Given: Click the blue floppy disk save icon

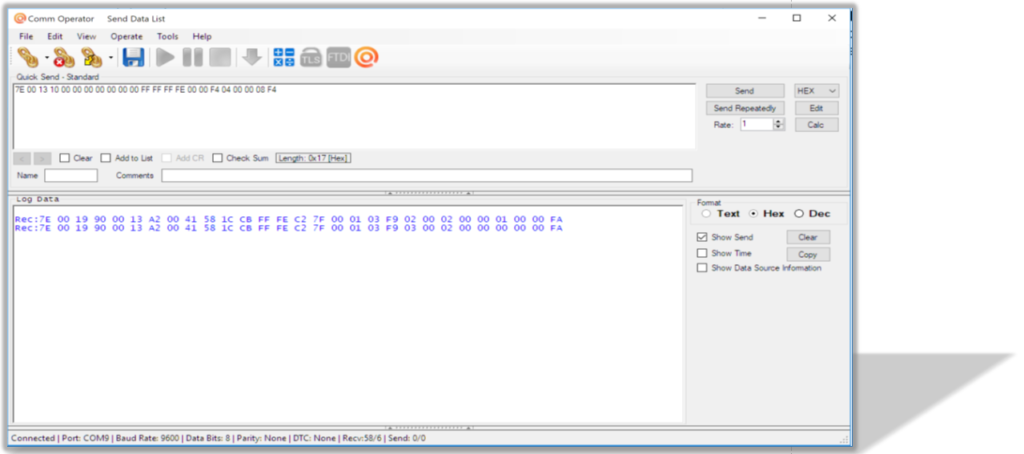Looking at the screenshot, I should coord(133,58).
